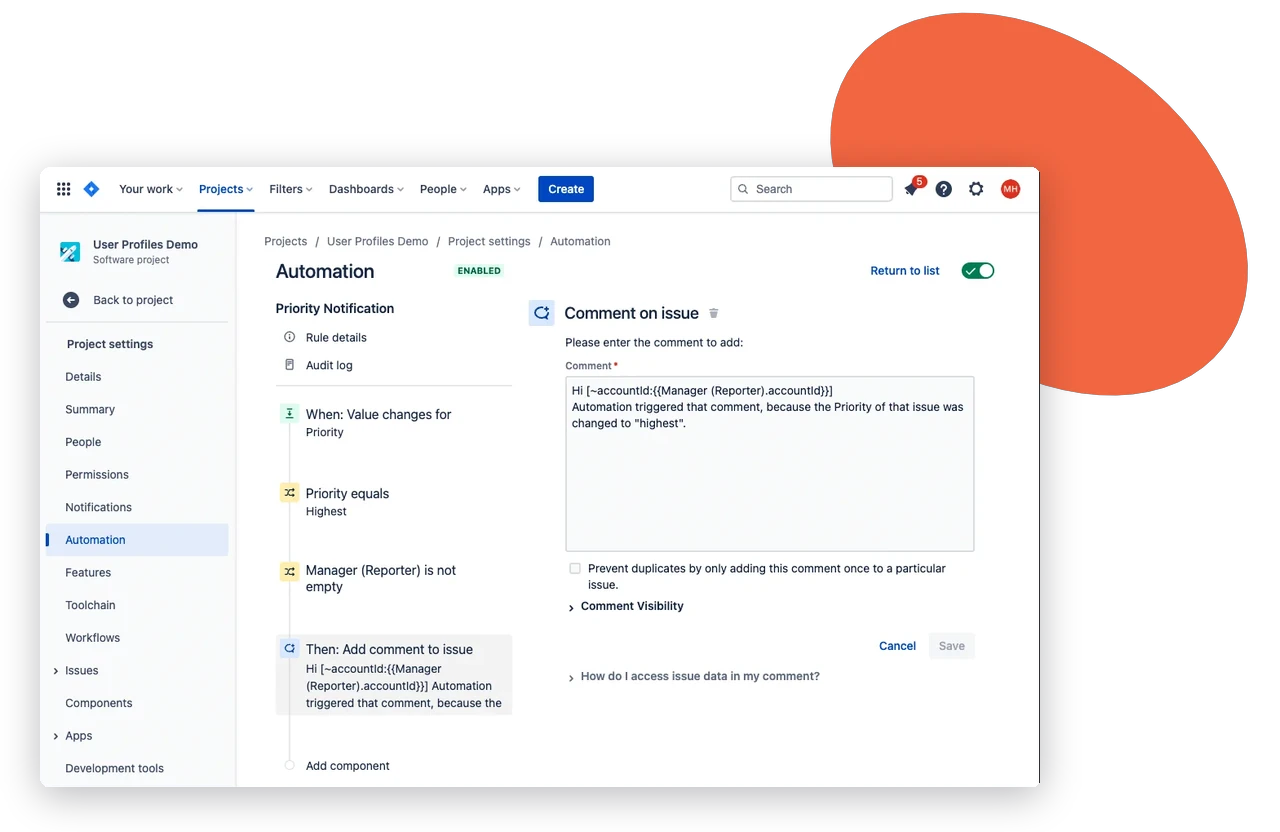
Task: Check the Prevent duplicates checkbox
Action: pyautogui.click(x=575, y=568)
